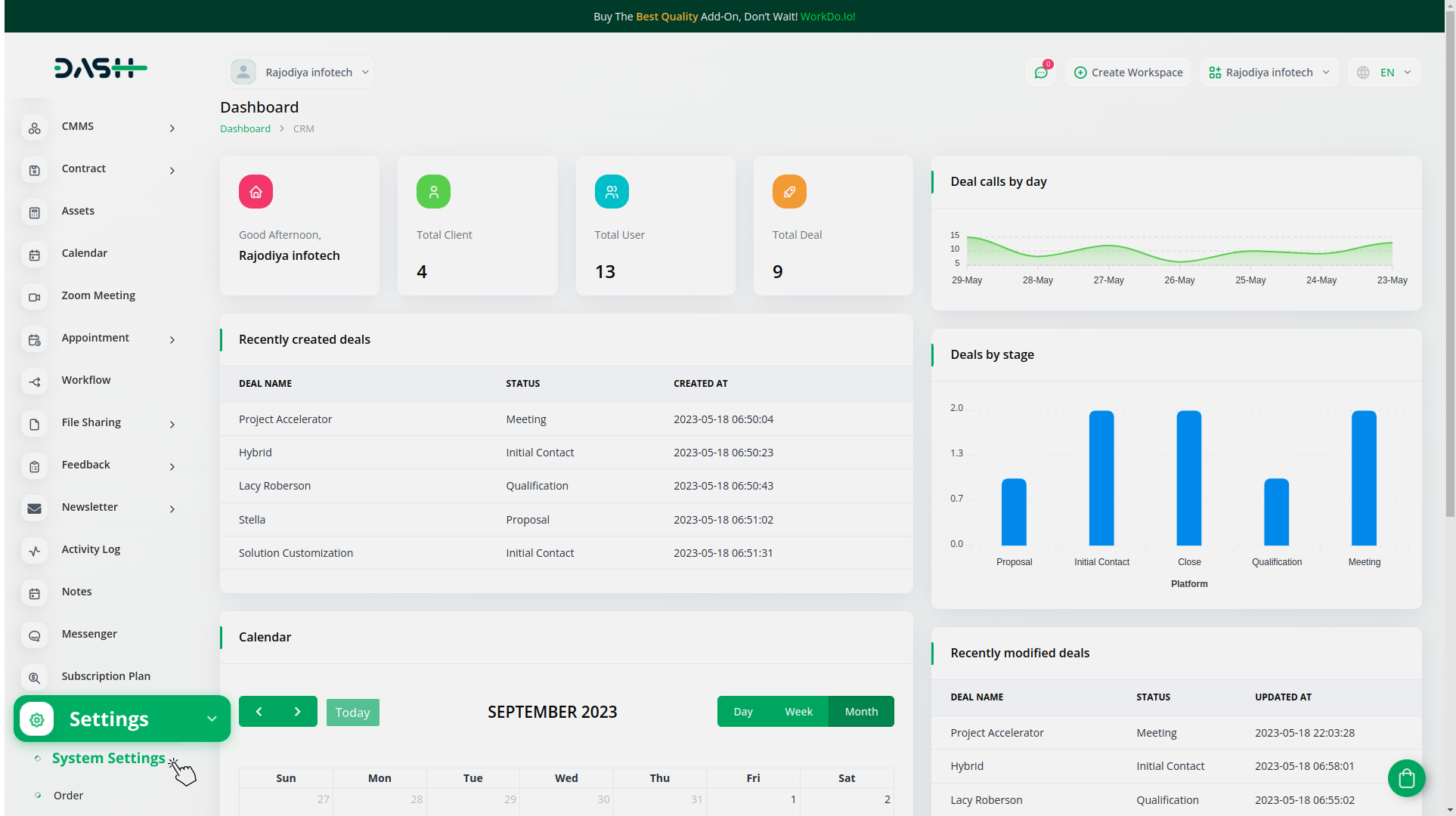
Task: Expand the File Sharing menu chevron
Action: point(172,425)
